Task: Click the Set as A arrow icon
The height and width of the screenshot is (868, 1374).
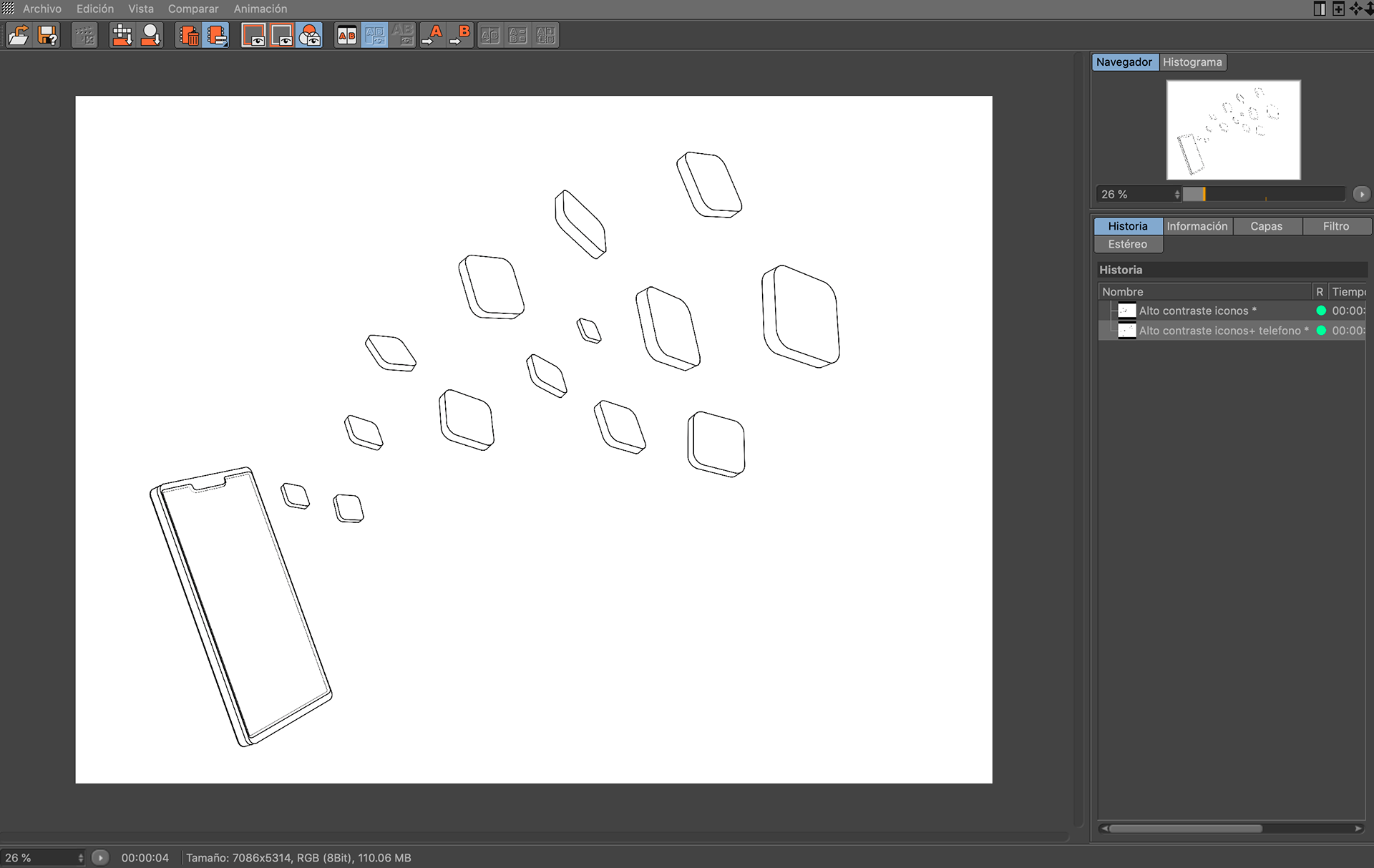Action: [432, 35]
